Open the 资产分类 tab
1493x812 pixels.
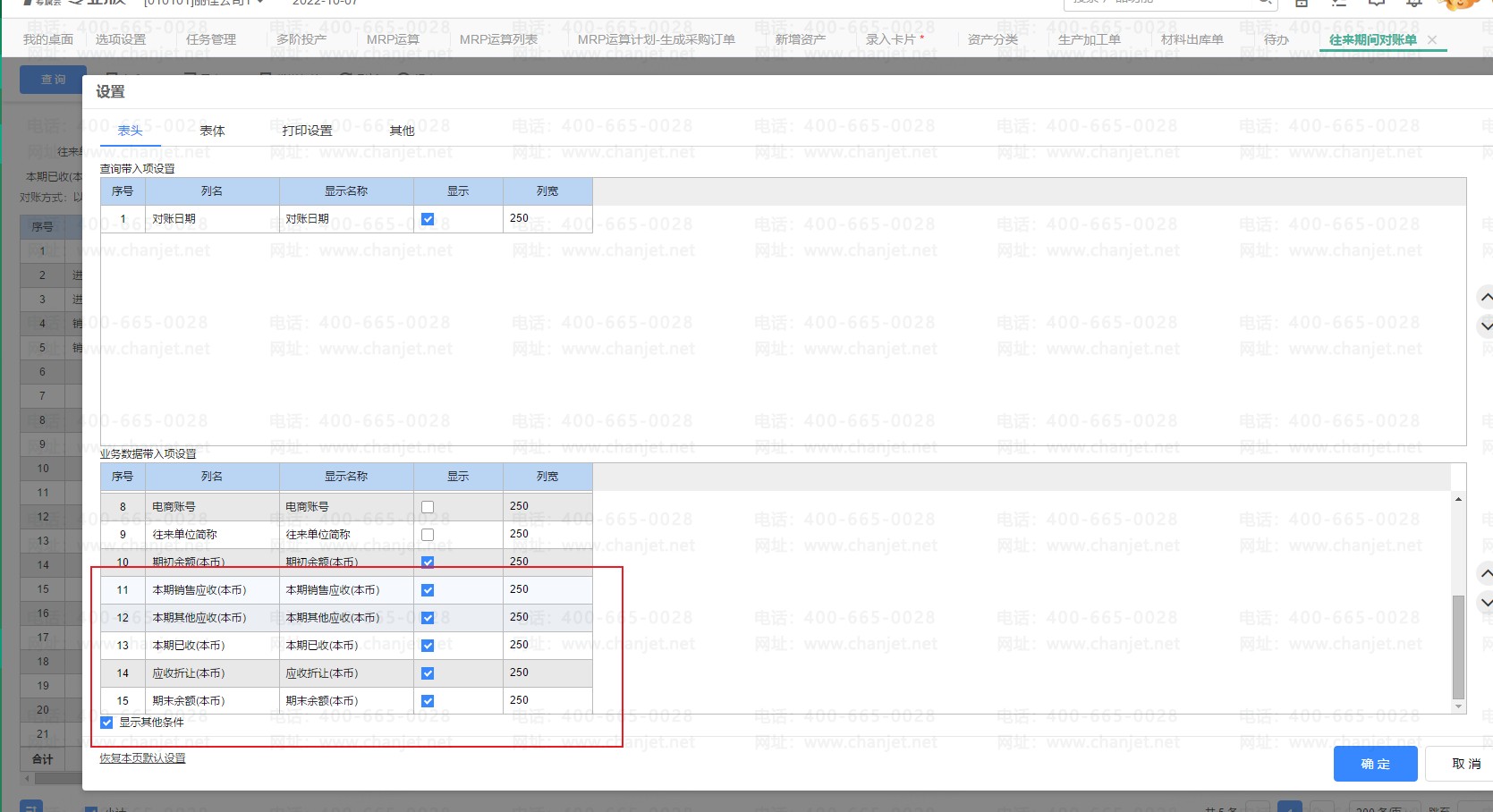tap(993, 39)
